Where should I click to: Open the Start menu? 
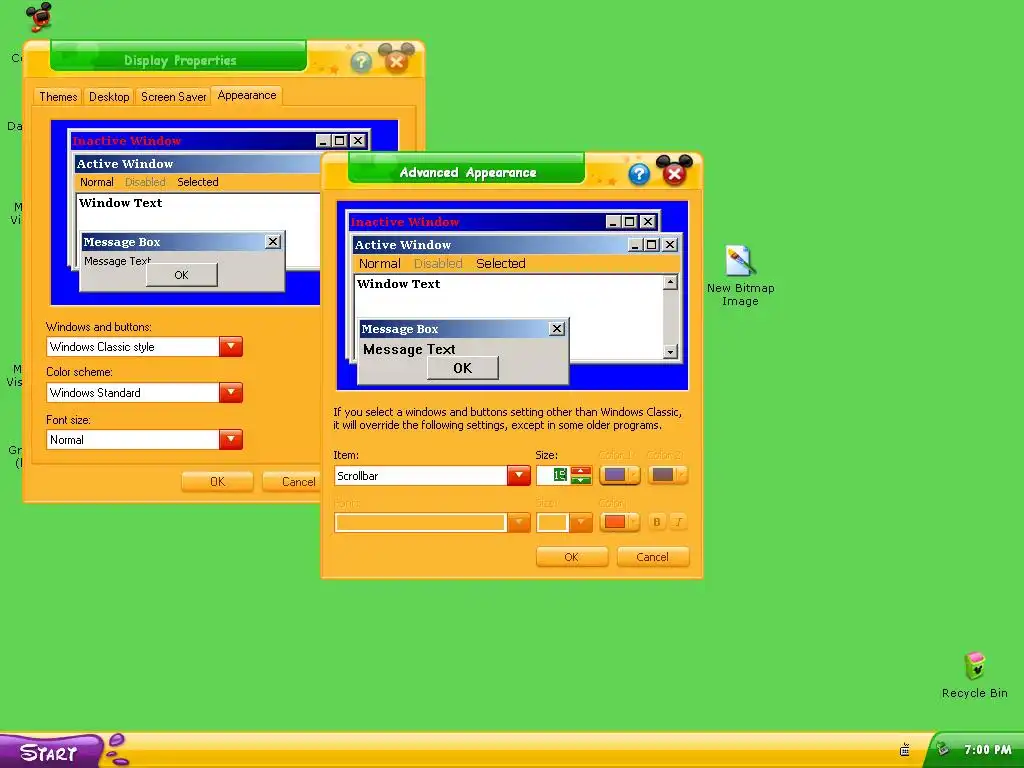[x=50, y=751]
